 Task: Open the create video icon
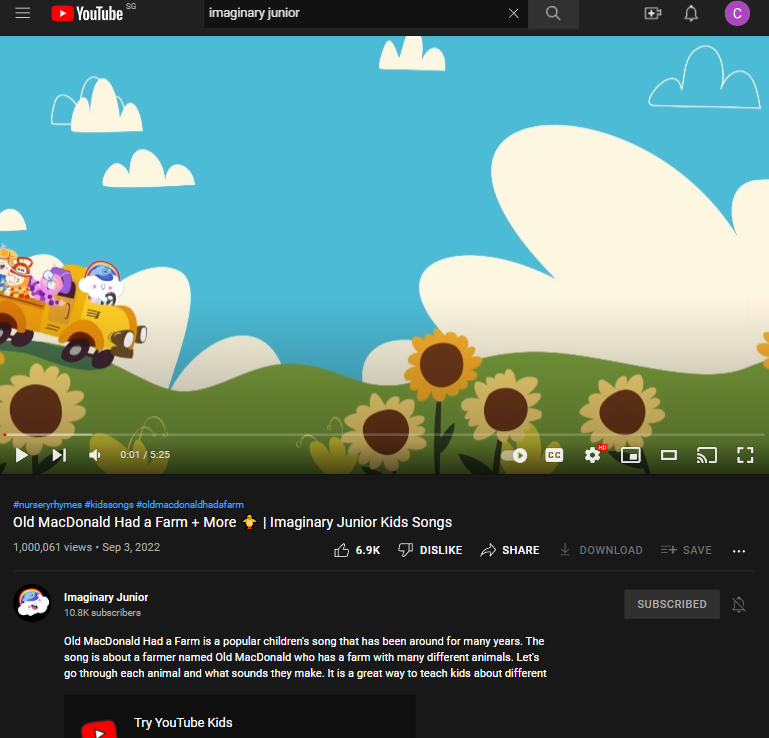pyautogui.click(x=652, y=13)
